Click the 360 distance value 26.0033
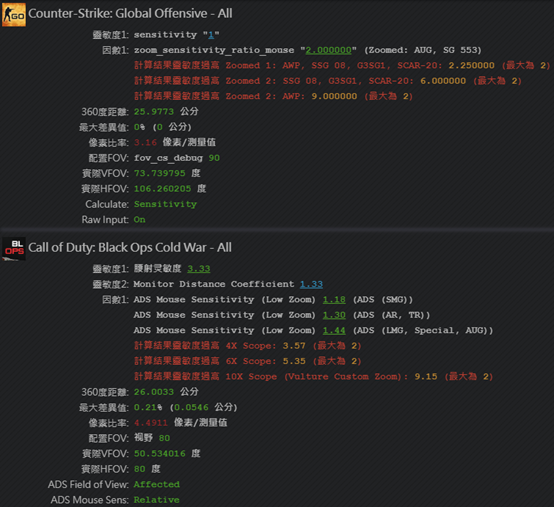Screen dimensions: 554x507 [154, 392]
